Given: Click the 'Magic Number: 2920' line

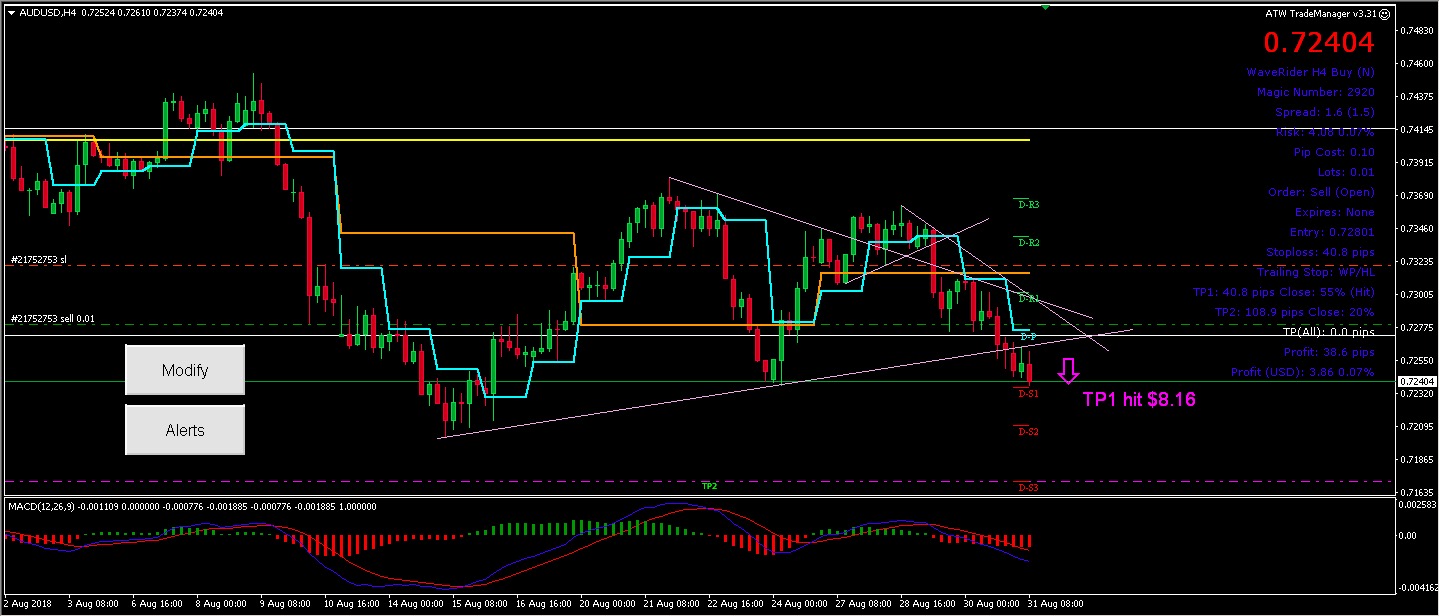Looking at the screenshot, I should (x=1315, y=92).
